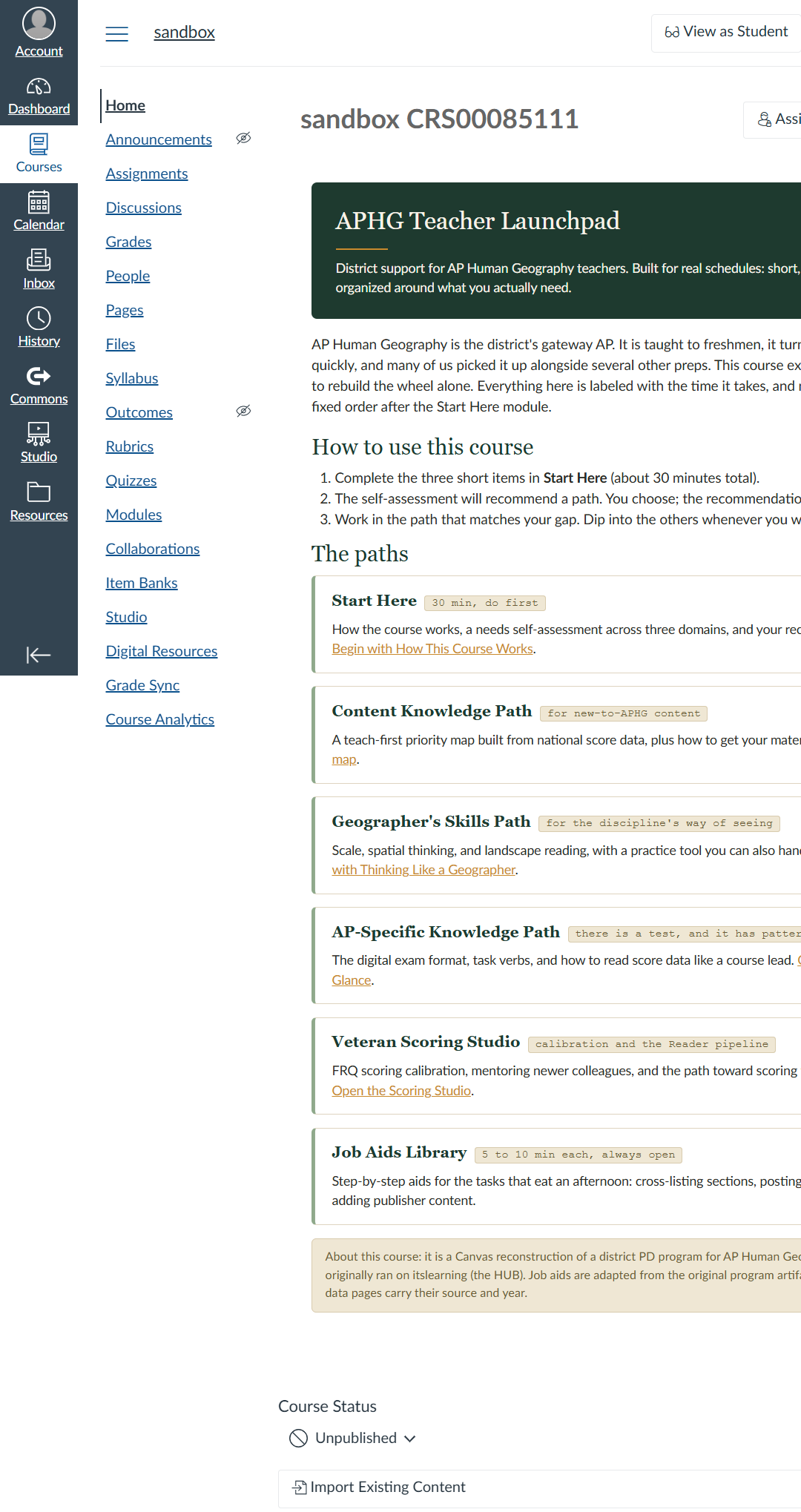The image size is (801, 1512).
Task: Open Item Banks in course navigation
Action: [x=142, y=583]
